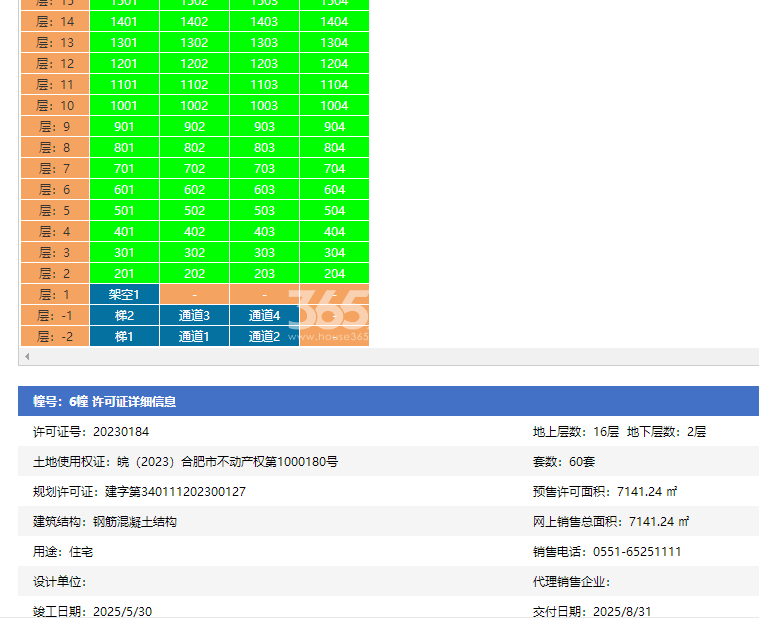This screenshot has width=759, height=630.
Task: Open unit 701 cell
Action: tap(124, 168)
